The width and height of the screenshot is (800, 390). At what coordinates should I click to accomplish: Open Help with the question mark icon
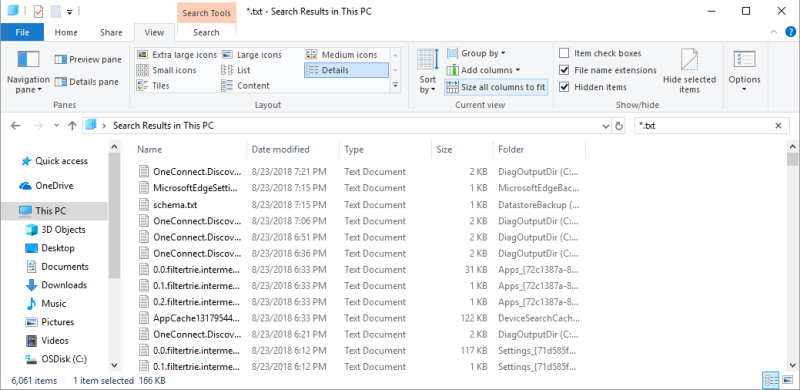click(x=790, y=32)
